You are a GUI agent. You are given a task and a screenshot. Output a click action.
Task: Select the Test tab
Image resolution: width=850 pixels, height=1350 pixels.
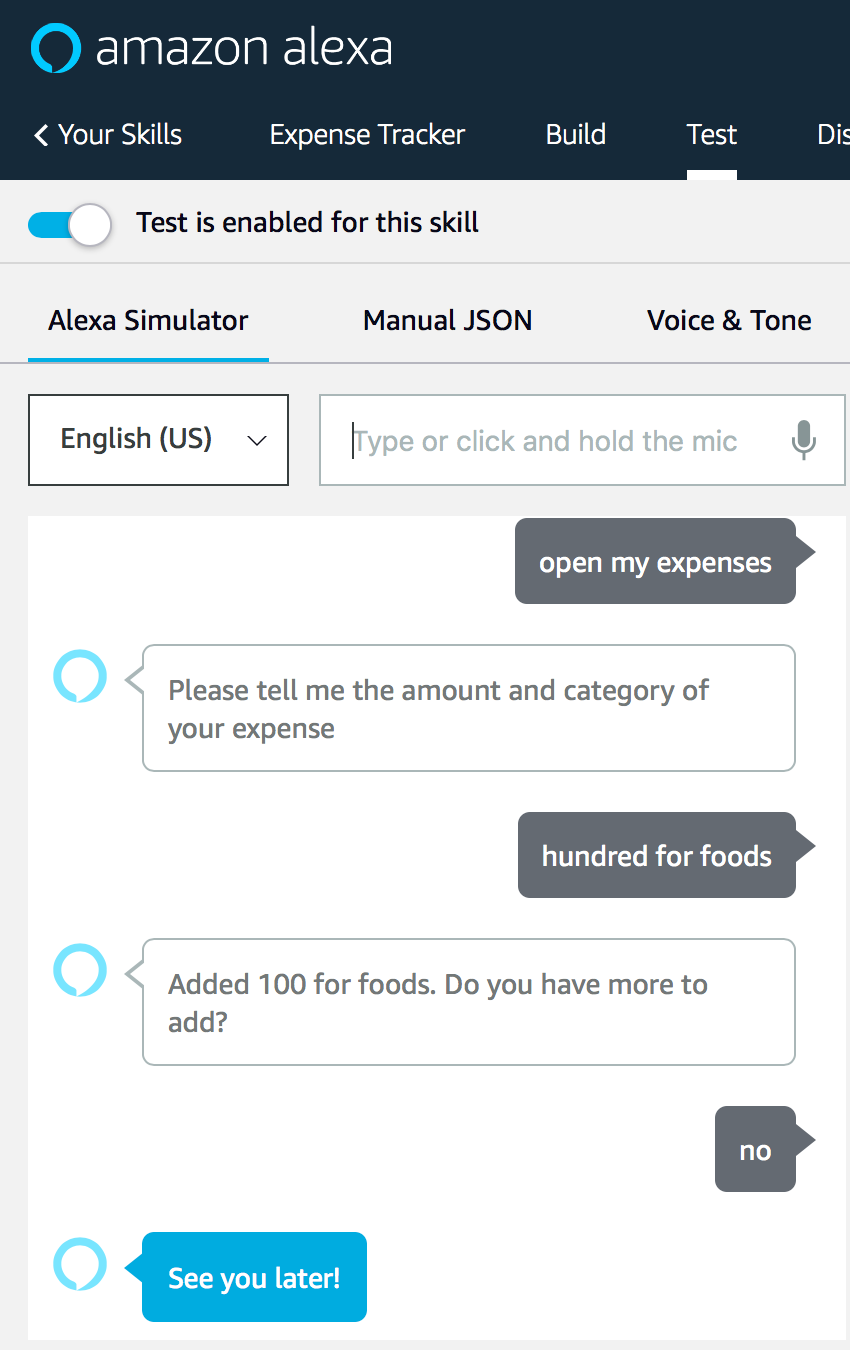click(x=711, y=135)
